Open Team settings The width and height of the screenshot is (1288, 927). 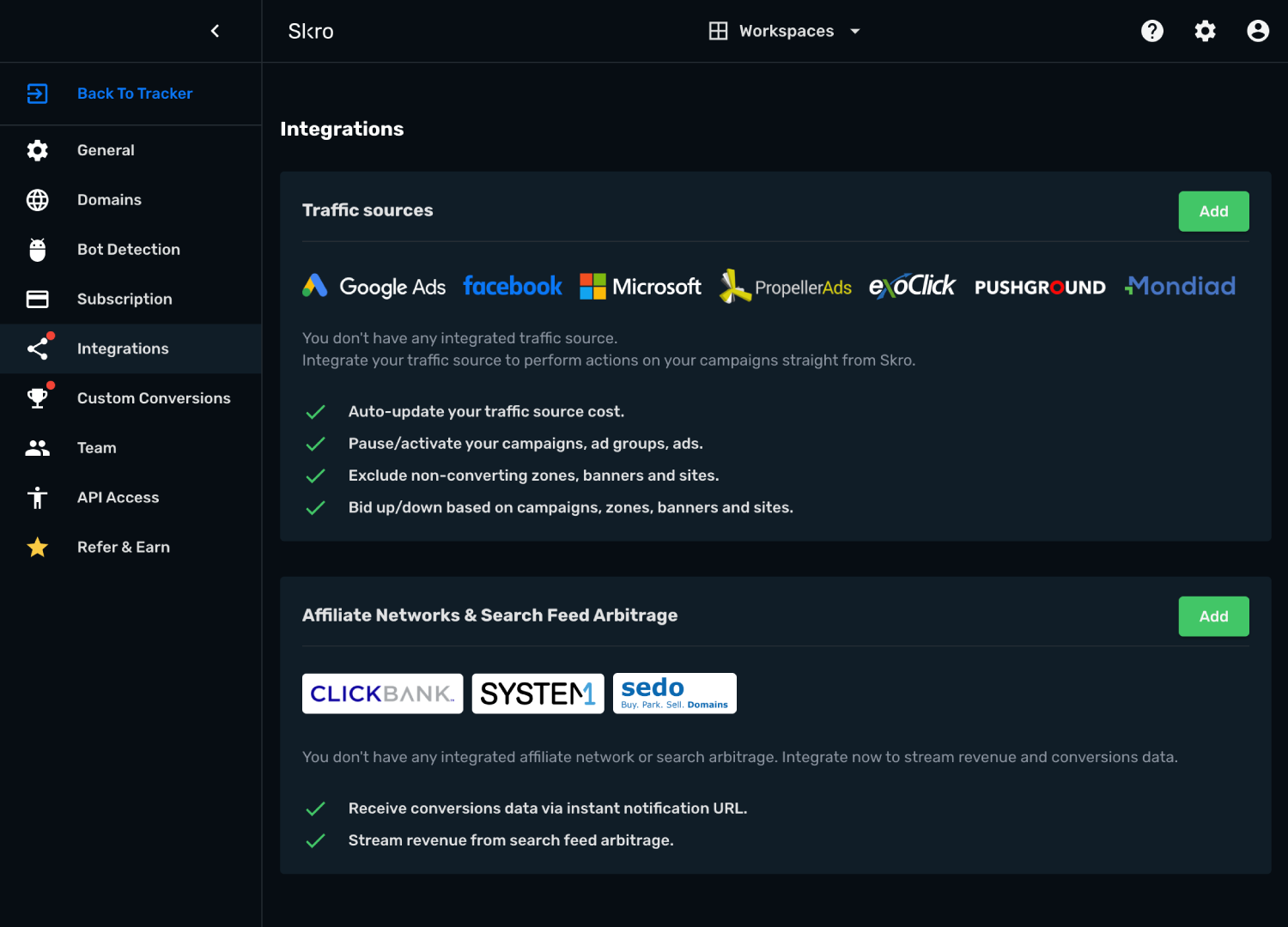click(131, 448)
